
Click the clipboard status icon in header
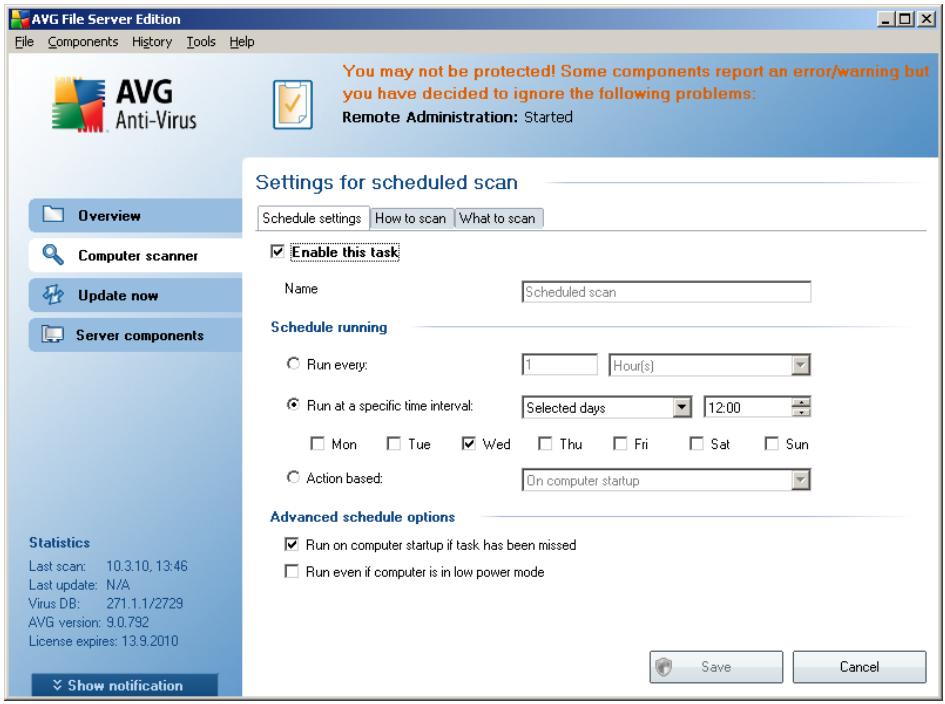(x=292, y=104)
